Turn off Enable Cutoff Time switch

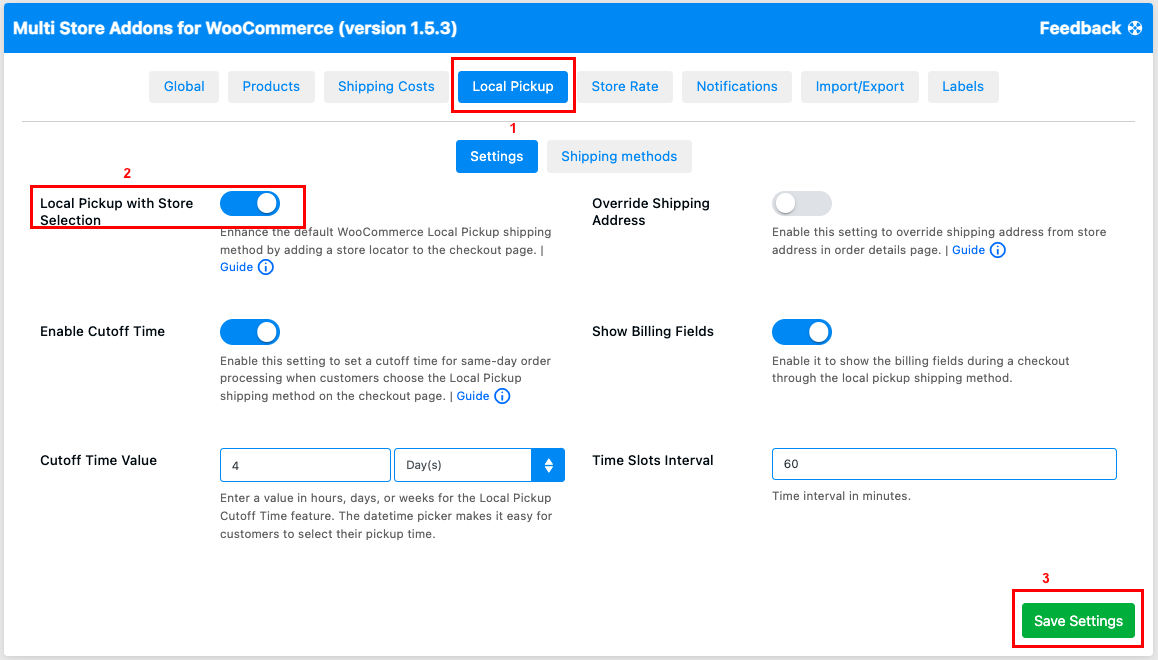250,332
